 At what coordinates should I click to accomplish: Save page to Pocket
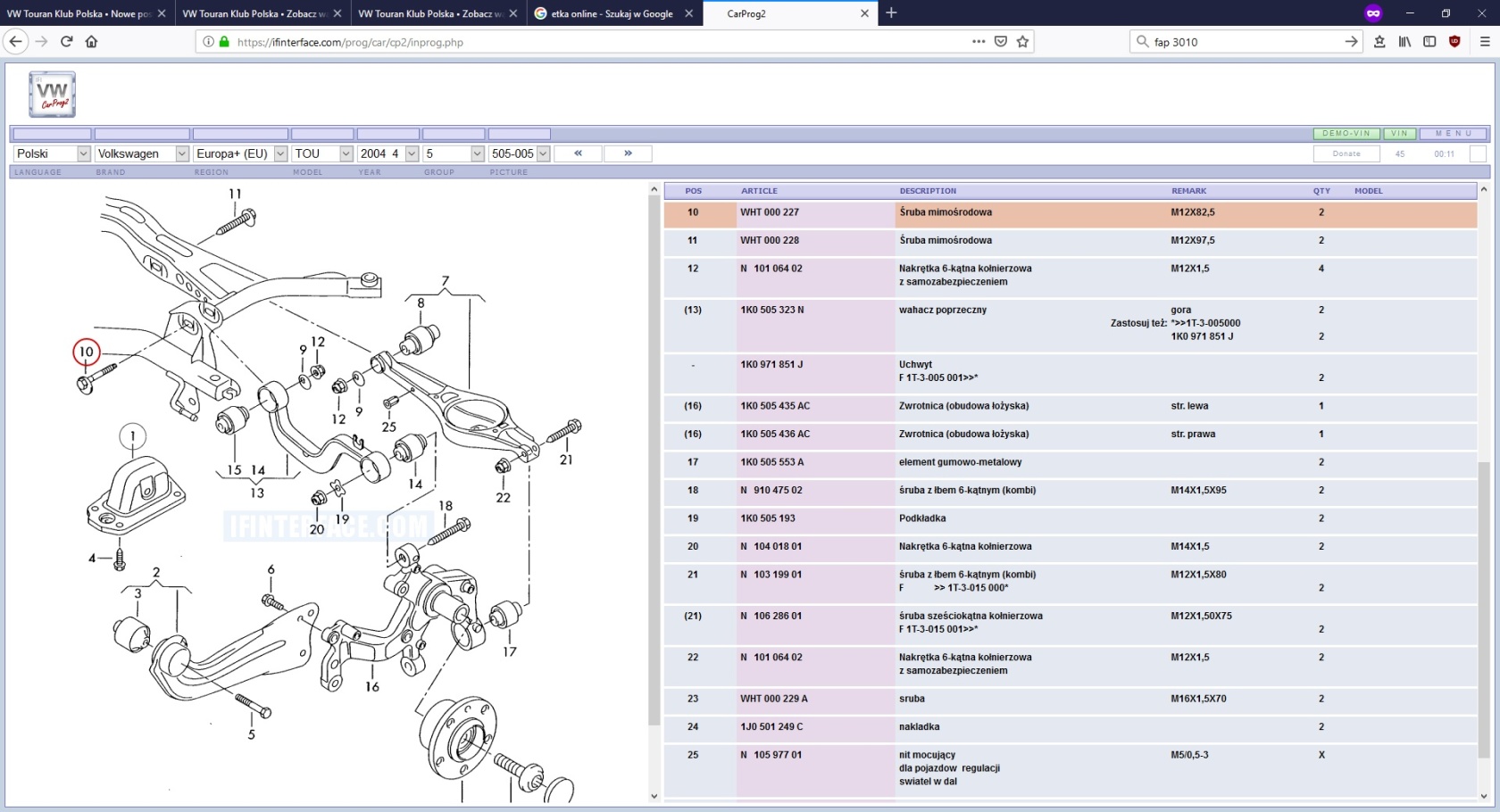(x=1001, y=41)
